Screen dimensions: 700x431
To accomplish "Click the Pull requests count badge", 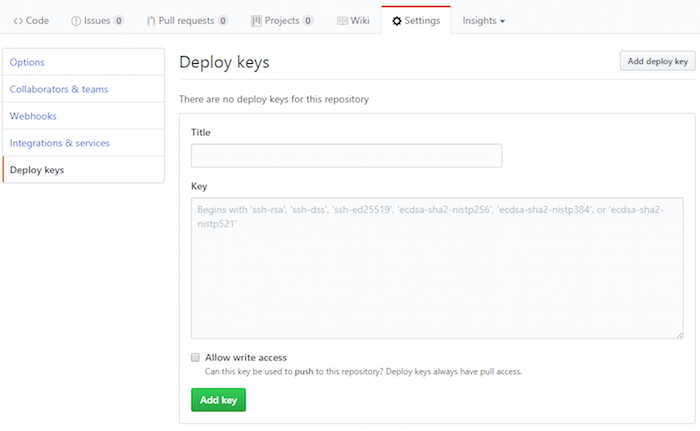I will (x=222, y=20).
